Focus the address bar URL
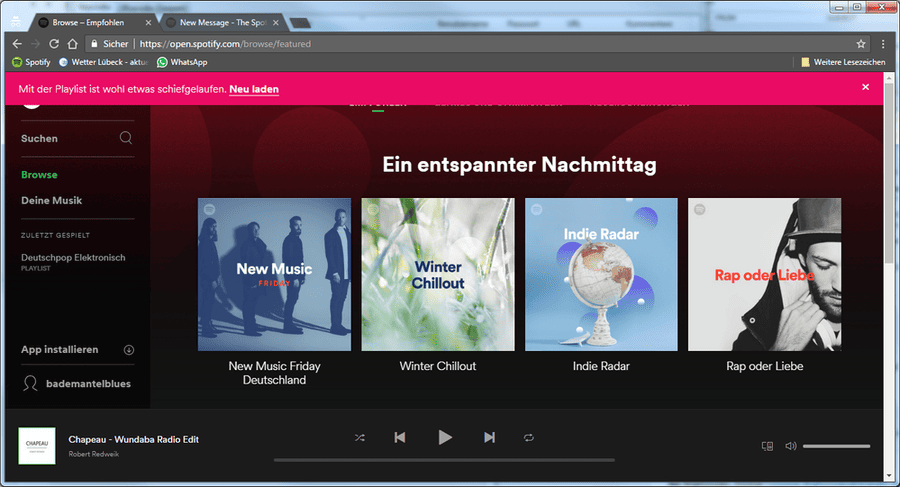The height and width of the screenshot is (487, 900). coord(225,44)
